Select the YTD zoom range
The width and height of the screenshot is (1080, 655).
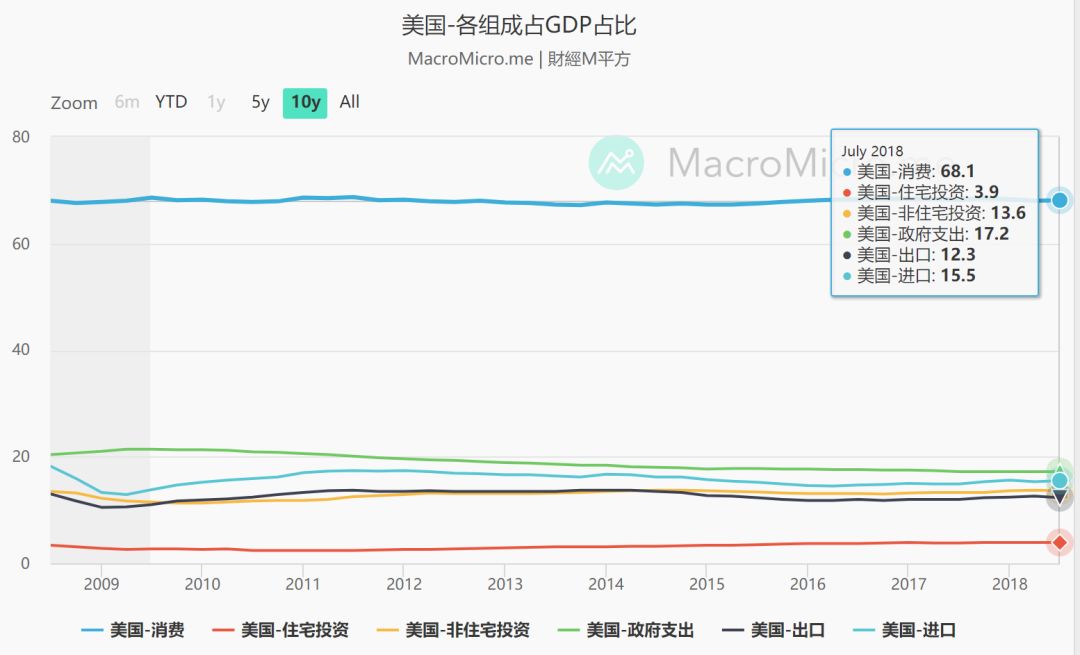point(171,102)
